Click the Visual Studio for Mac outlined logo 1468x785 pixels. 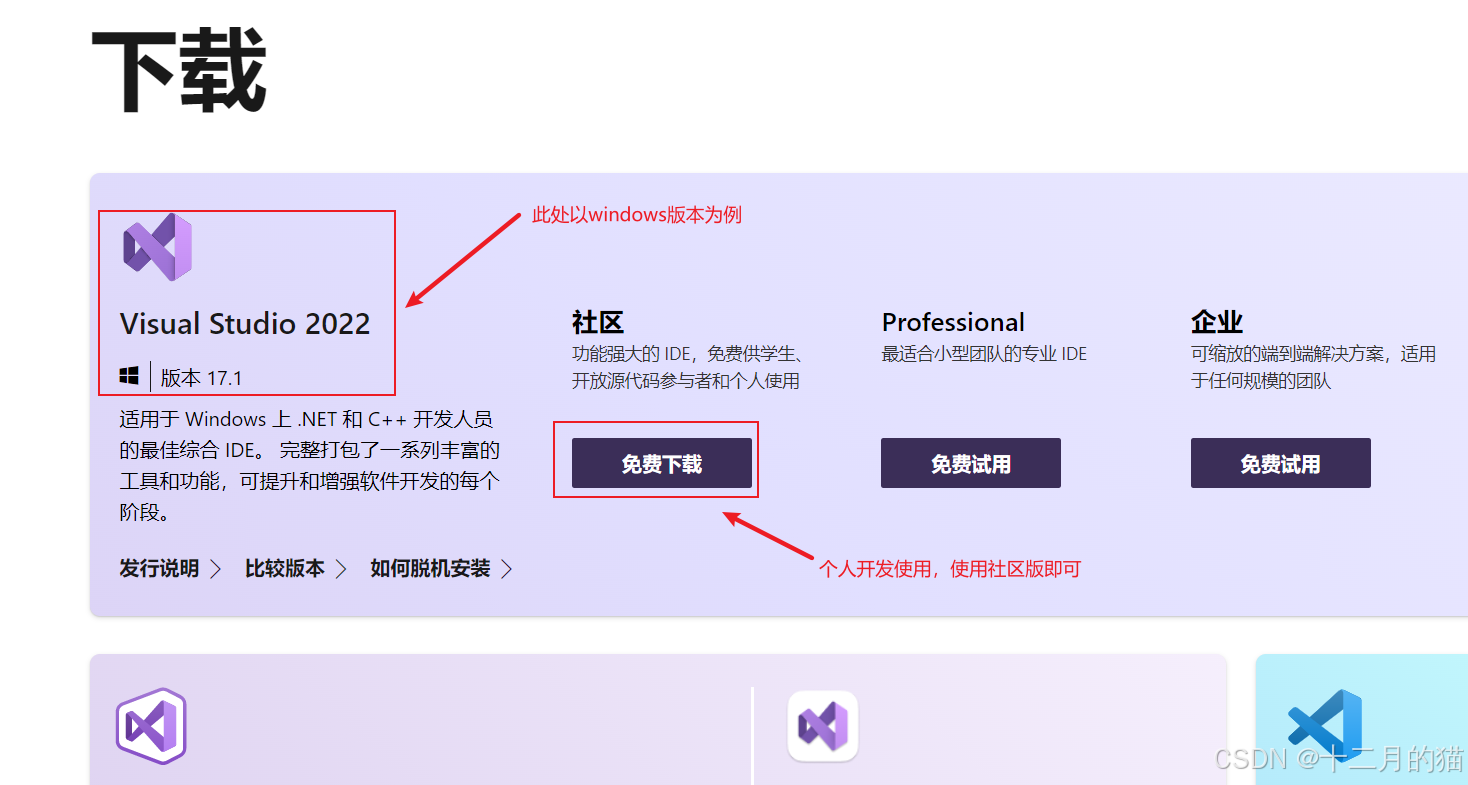[151, 726]
